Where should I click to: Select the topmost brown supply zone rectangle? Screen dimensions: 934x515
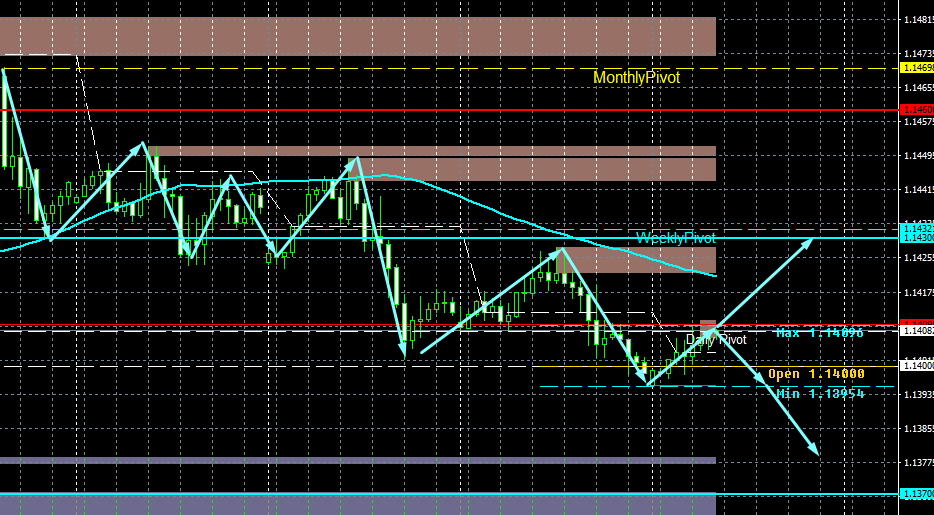[357, 36]
